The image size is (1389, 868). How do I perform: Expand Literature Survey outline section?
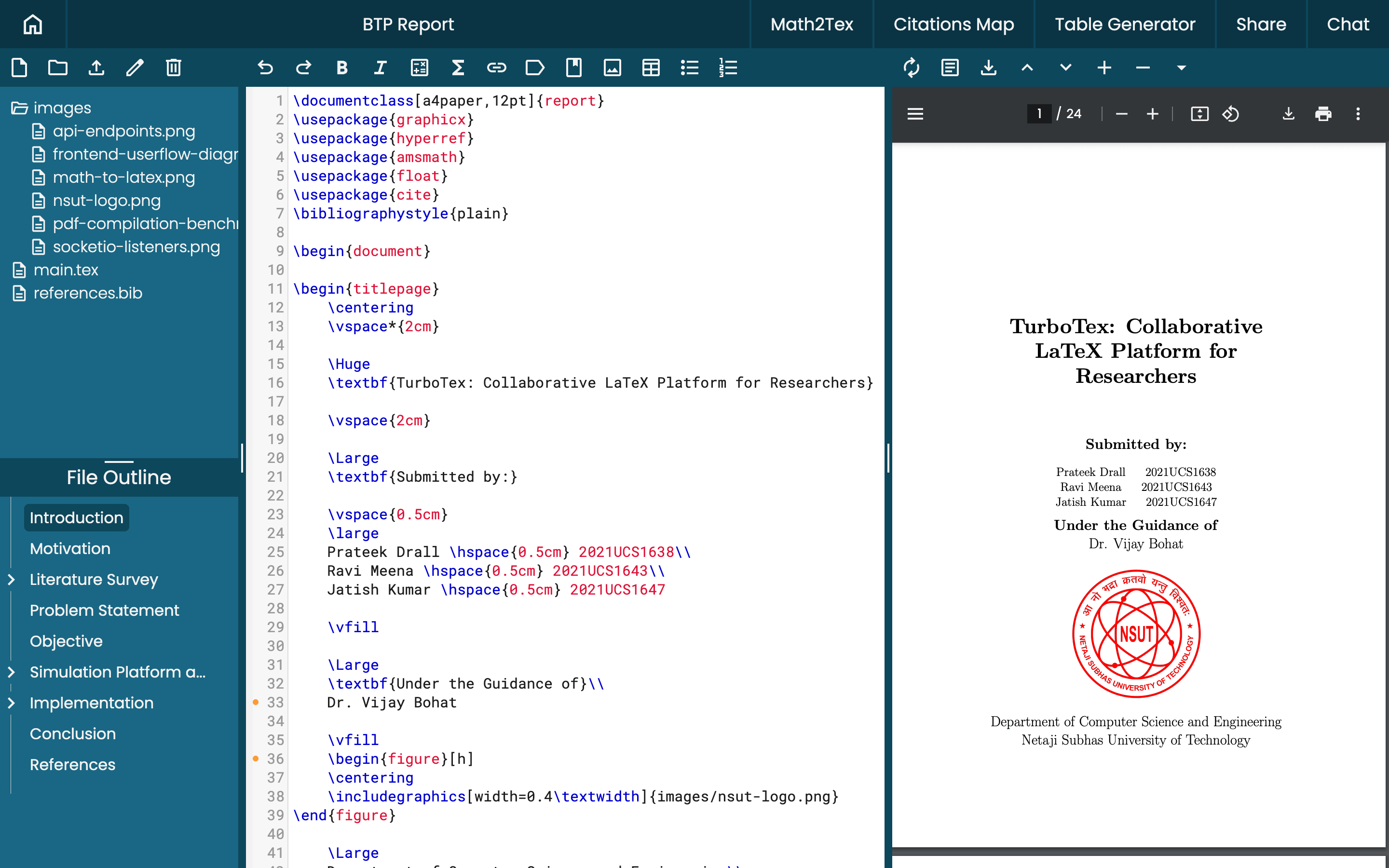point(11,579)
